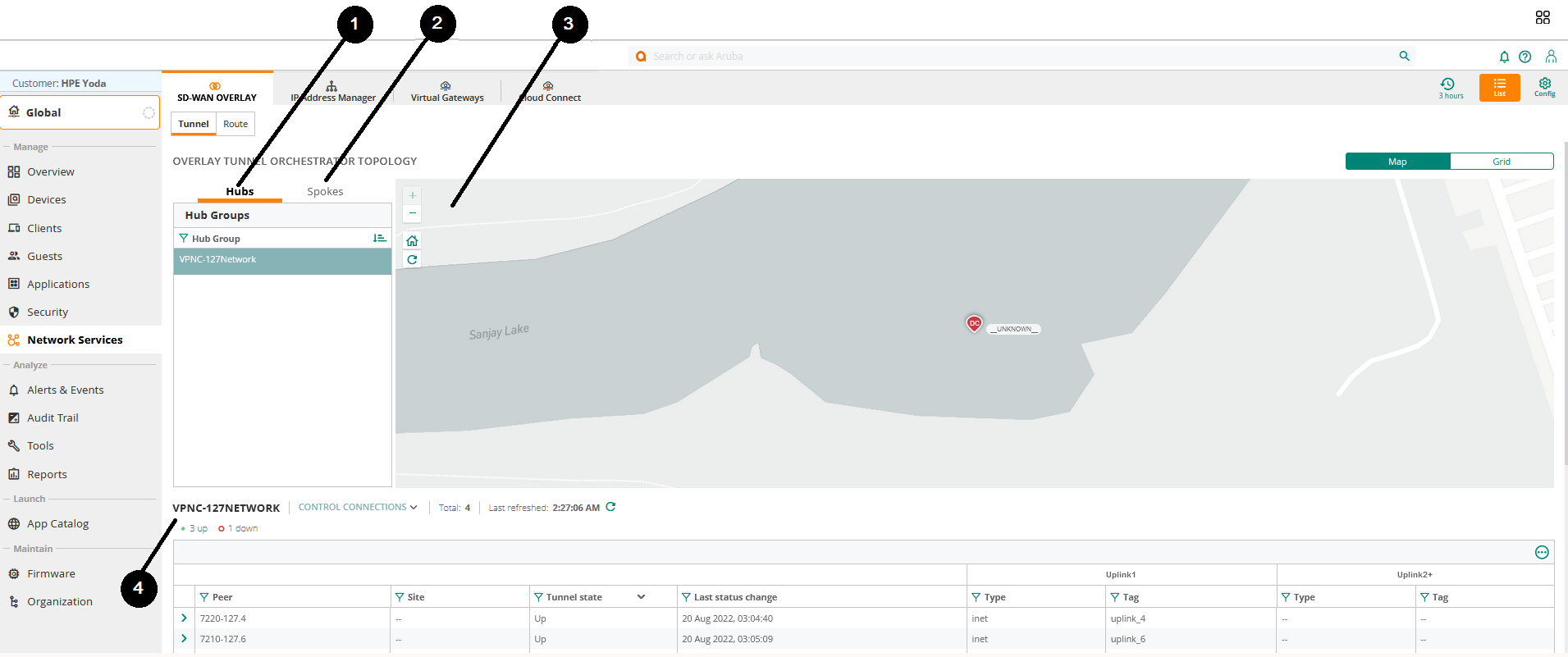Open the Audit Trail page
Image resolution: width=1568 pixels, height=657 pixels.
pyautogui.click(x=53, y=417)
